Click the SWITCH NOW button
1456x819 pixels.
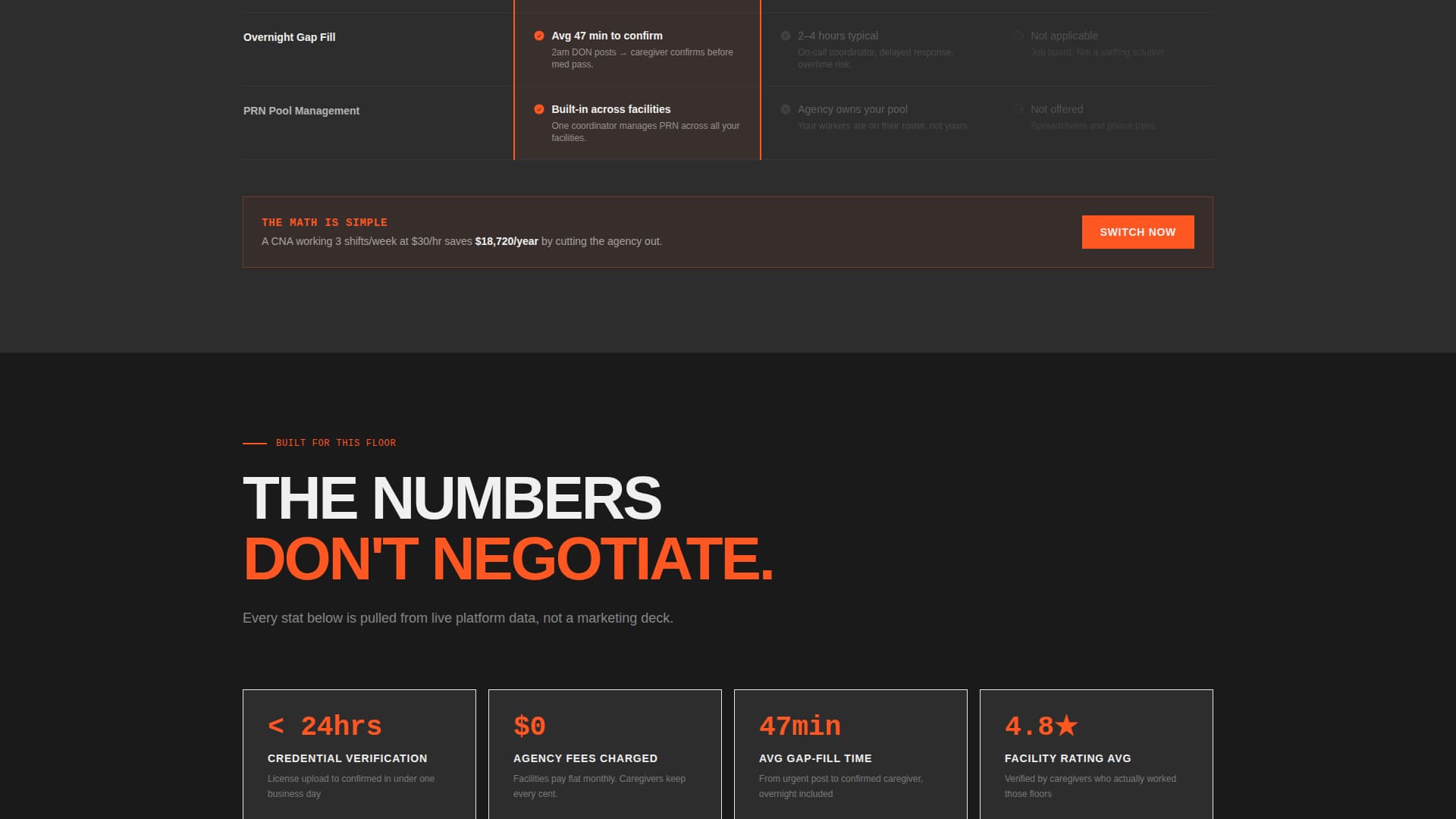(1137, 232)
